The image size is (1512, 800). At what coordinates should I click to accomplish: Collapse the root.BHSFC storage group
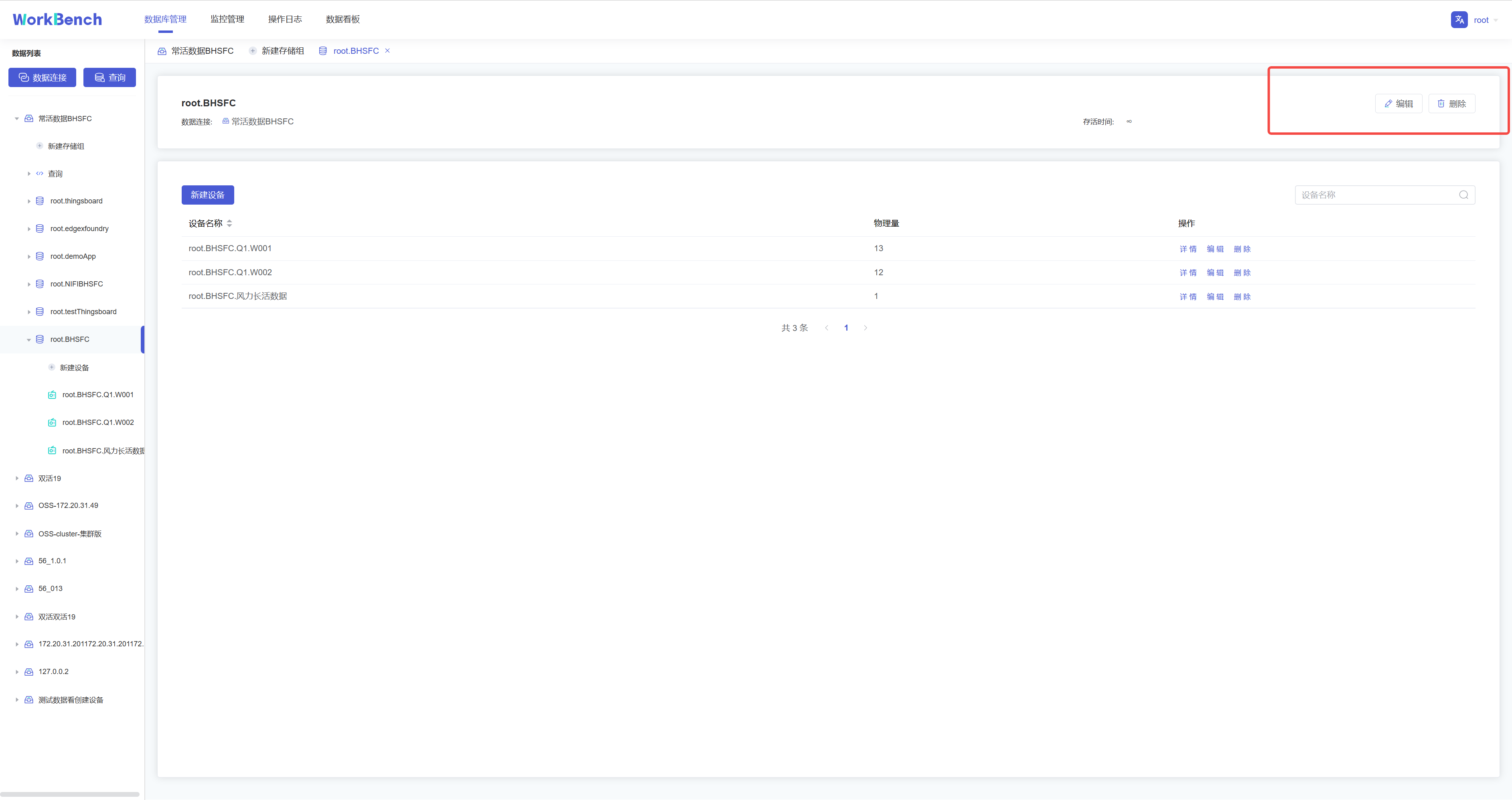[28, 339]
